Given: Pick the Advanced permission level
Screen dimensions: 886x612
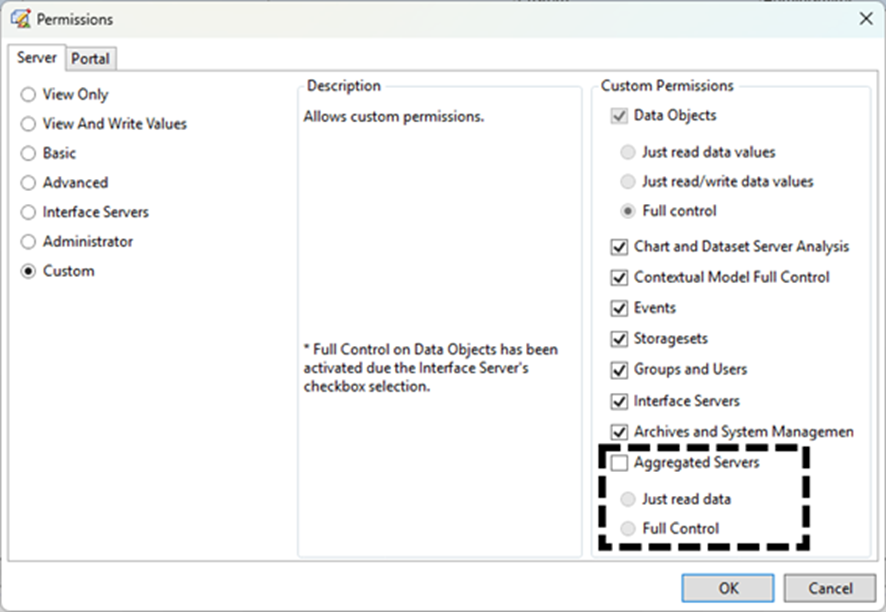Looking at the screenshot, I should pyautogui.click(x=28, y=183).
